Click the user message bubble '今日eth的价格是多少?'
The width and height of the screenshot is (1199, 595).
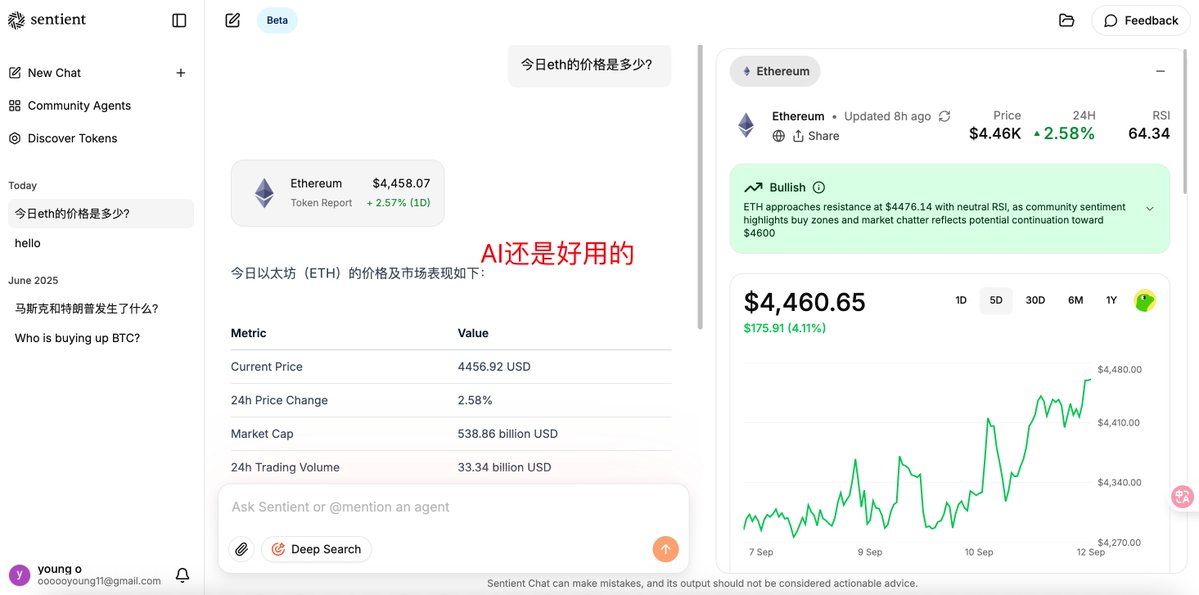[x=590, y=65]
